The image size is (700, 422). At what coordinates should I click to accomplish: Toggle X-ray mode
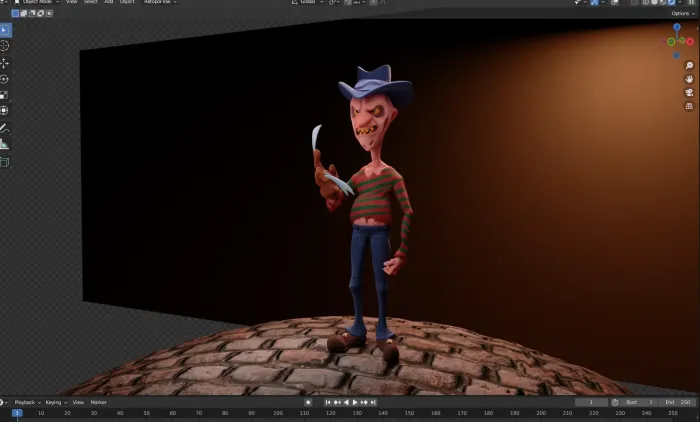click(x=634, y=2)
